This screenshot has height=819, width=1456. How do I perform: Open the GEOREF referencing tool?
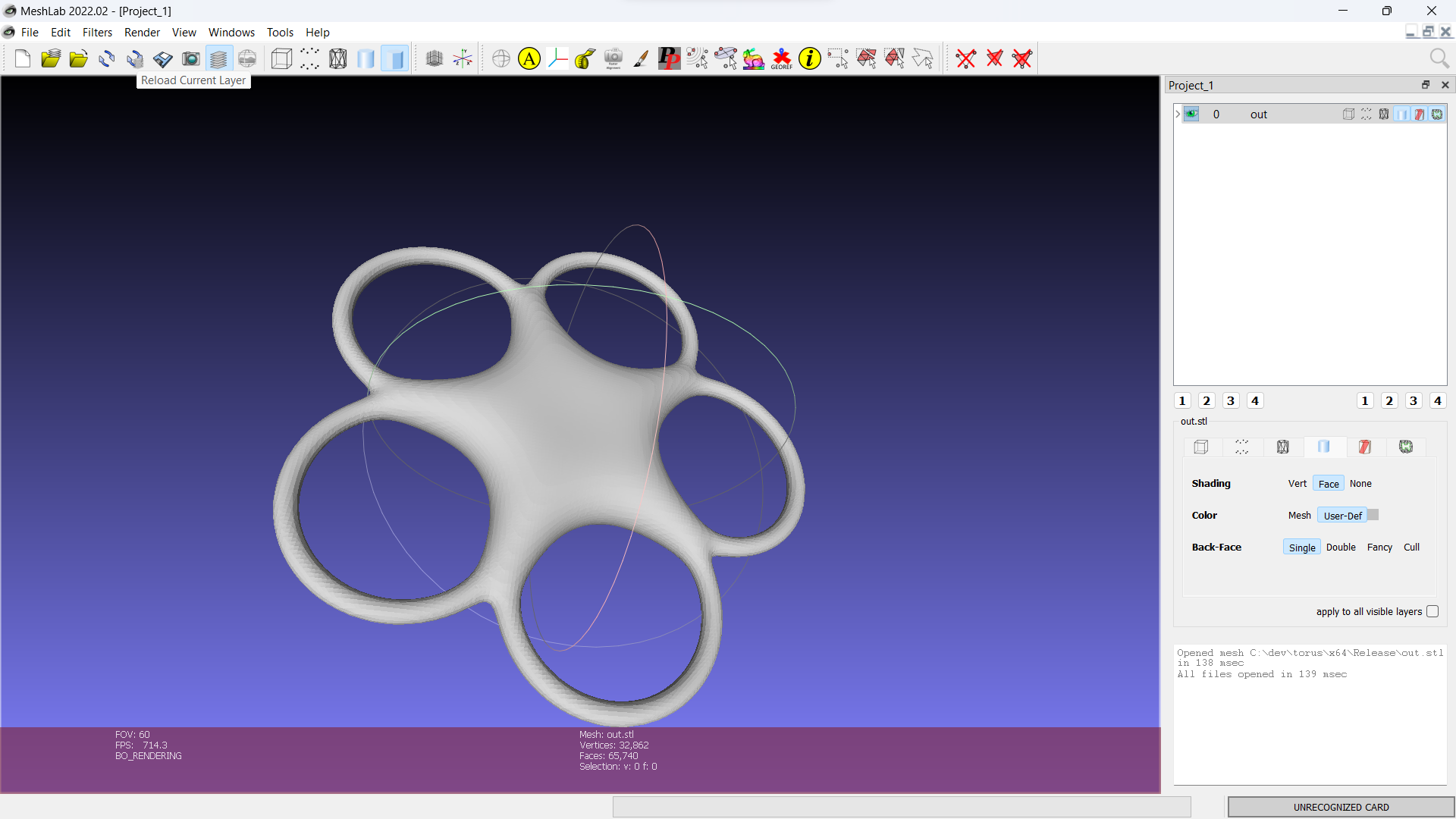[782, 58]
